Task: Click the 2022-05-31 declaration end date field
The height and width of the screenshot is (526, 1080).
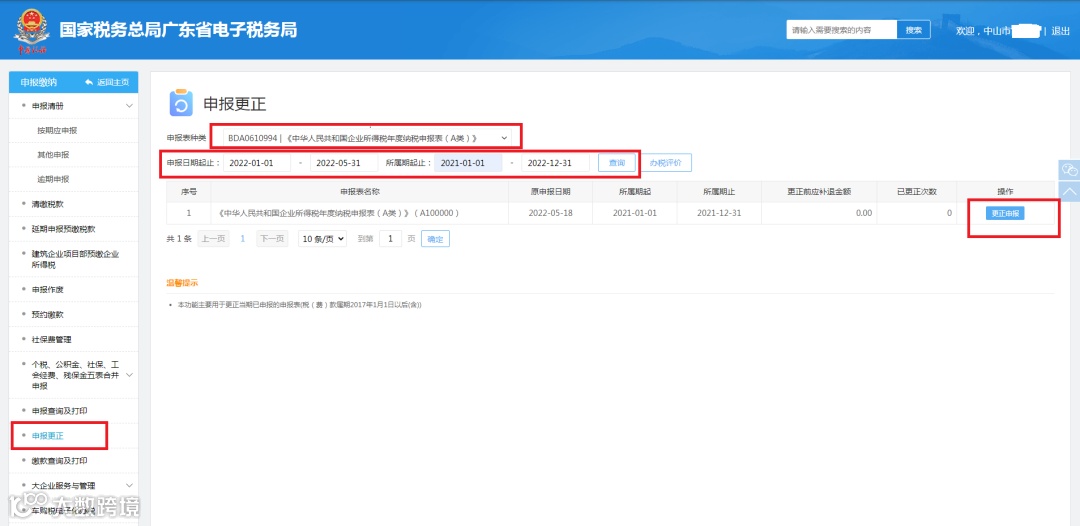Action: coord(344,162)
